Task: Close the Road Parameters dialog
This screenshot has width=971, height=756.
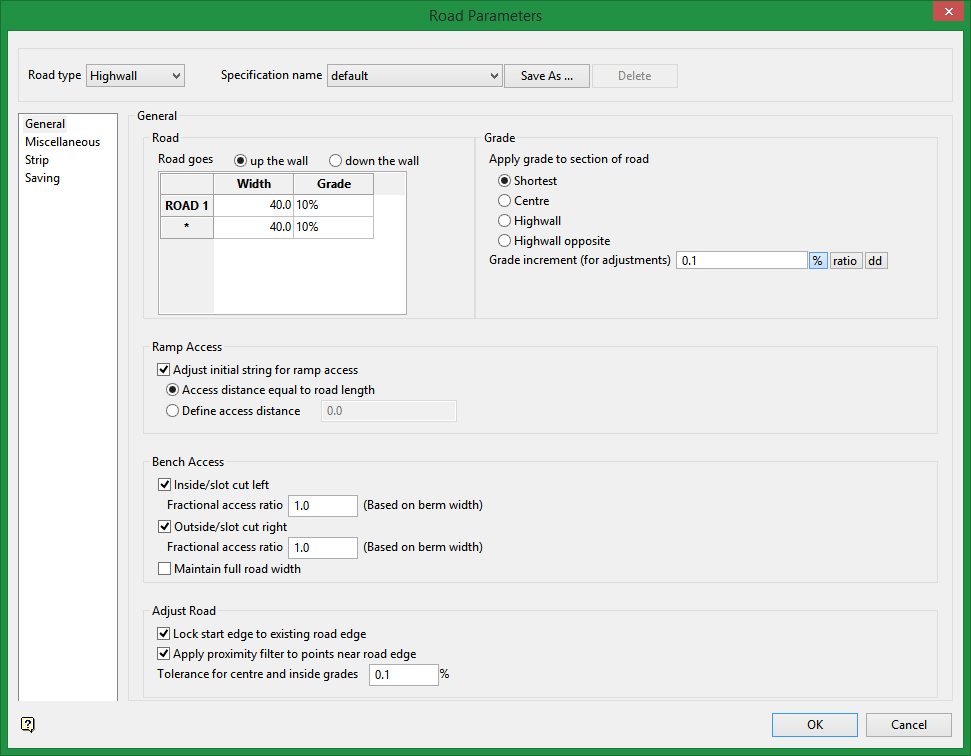Action: click(x=947, y=13)
